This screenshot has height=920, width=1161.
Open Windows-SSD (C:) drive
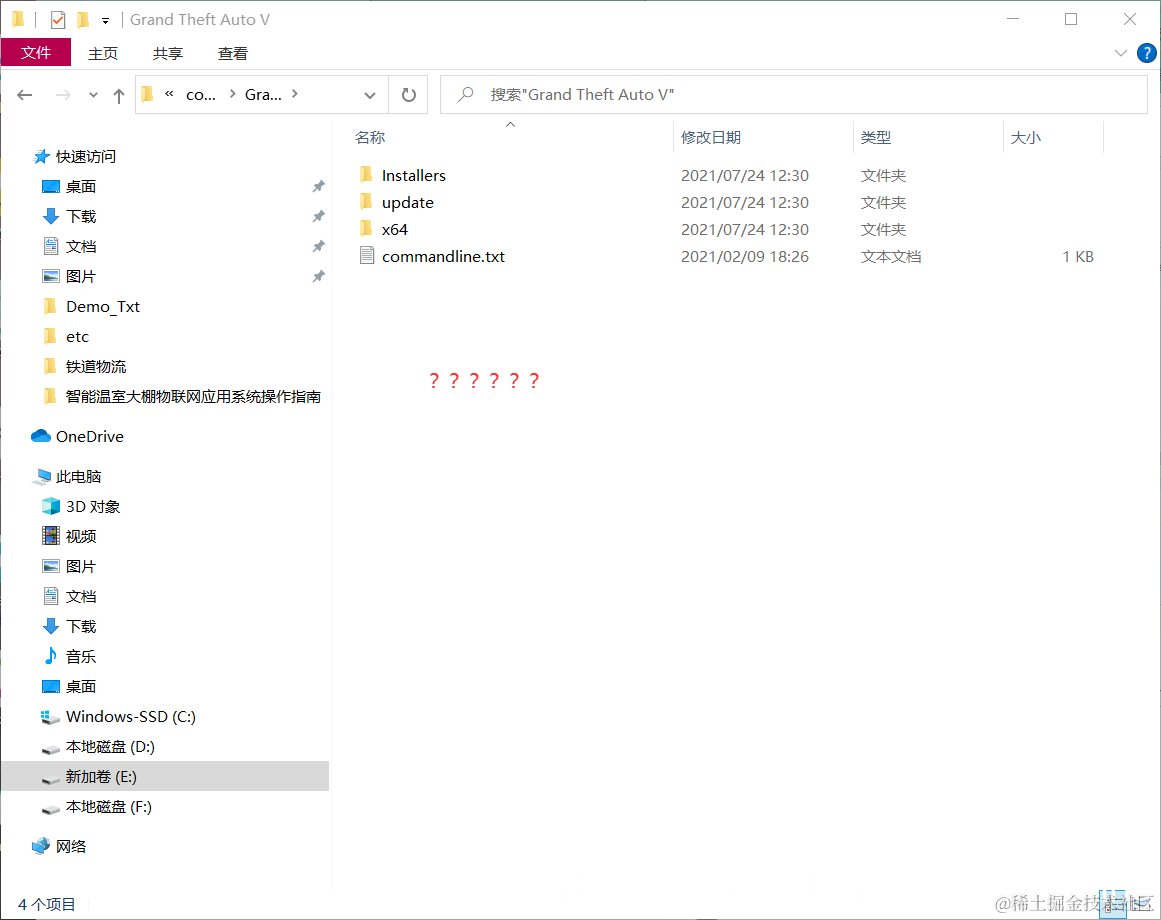[130, 716]
